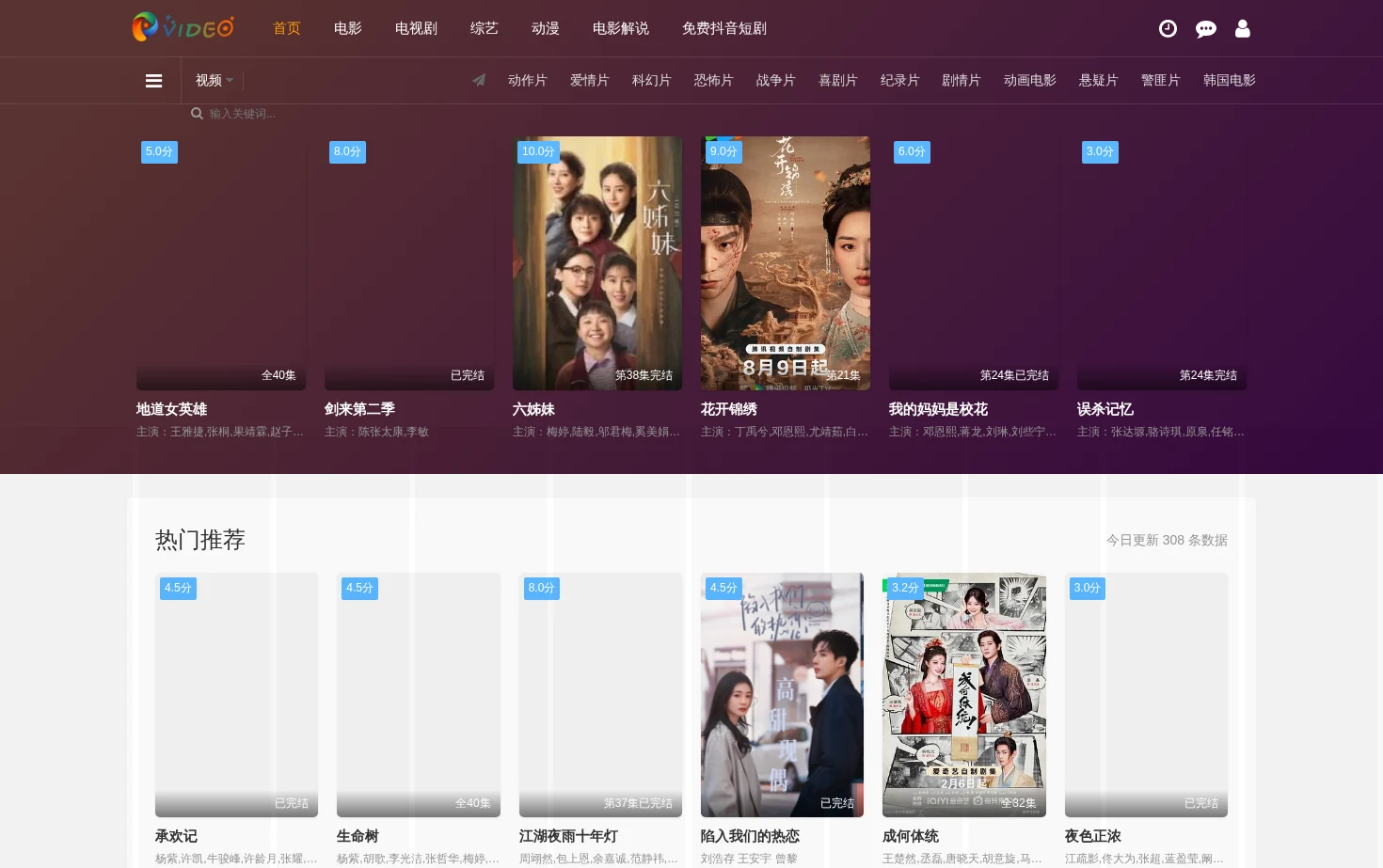Click the 今日更新 308 条数据 text
This screenshot has width=1383, height=868.
click(x=1167, y=540)
